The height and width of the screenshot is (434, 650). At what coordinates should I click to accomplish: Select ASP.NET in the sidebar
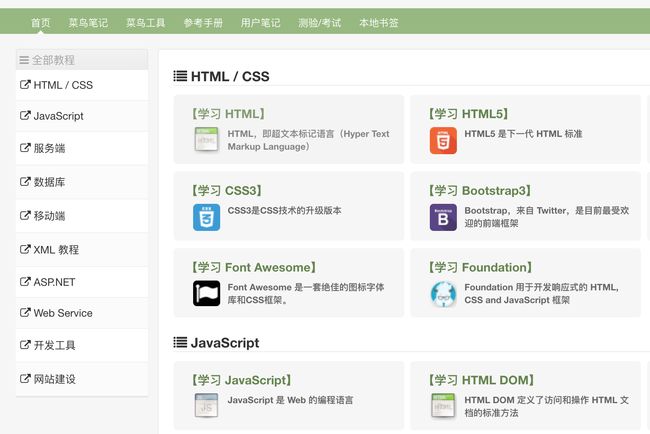82,282
